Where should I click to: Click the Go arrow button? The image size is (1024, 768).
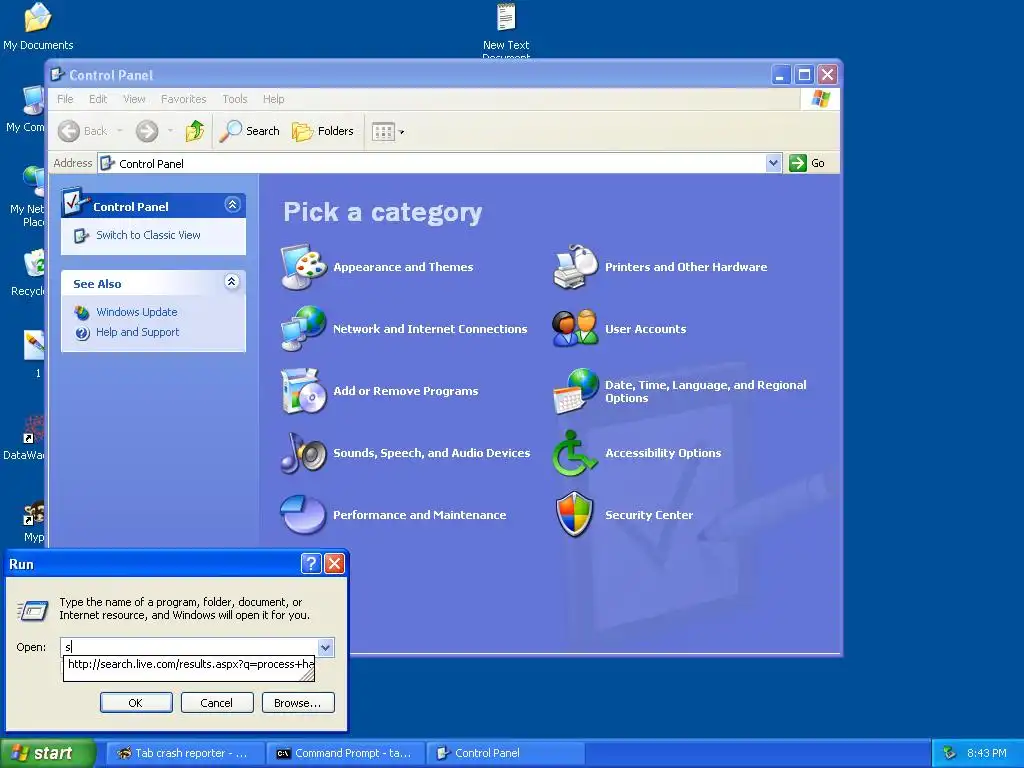click(x=807, y=163)
